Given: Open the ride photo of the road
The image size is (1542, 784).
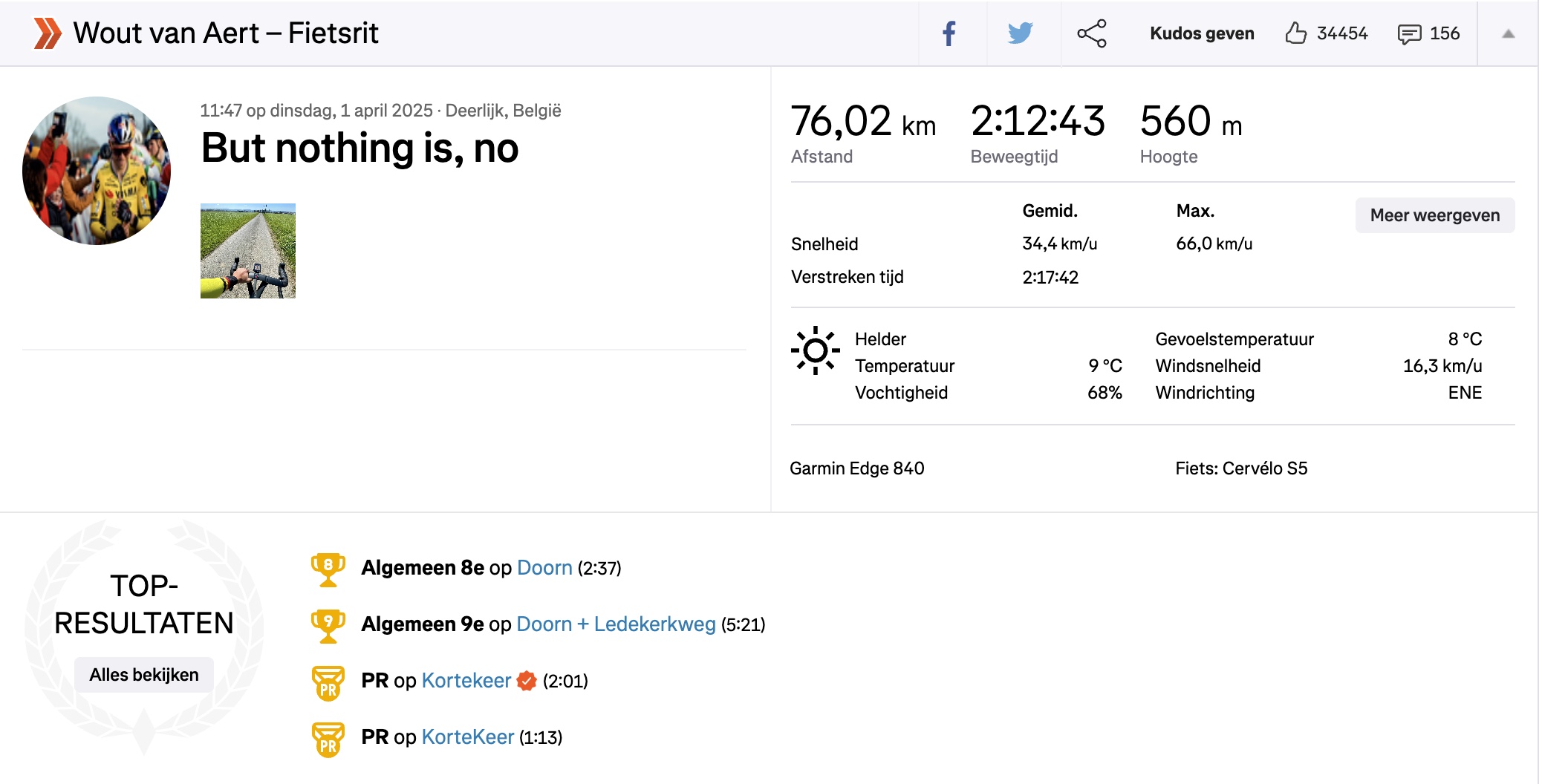Looking at the screenshot, I should tap(249, 251).
